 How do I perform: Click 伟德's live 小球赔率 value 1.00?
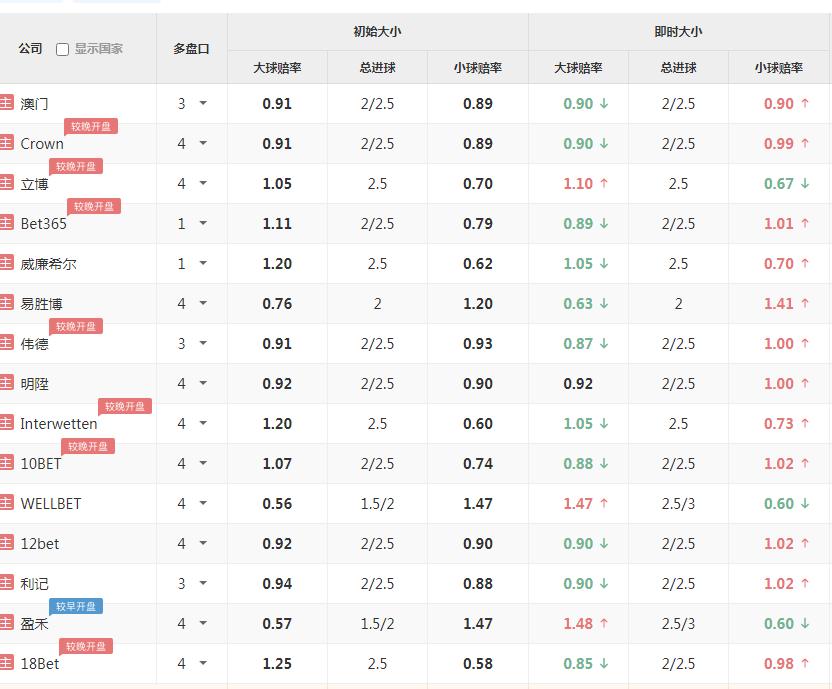pyautogui.click(x=778, y=343)
